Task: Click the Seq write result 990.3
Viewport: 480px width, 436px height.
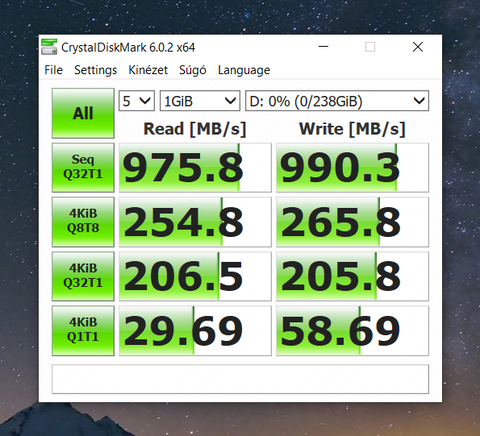Action: pyautogui.click(x=352, y=167)
